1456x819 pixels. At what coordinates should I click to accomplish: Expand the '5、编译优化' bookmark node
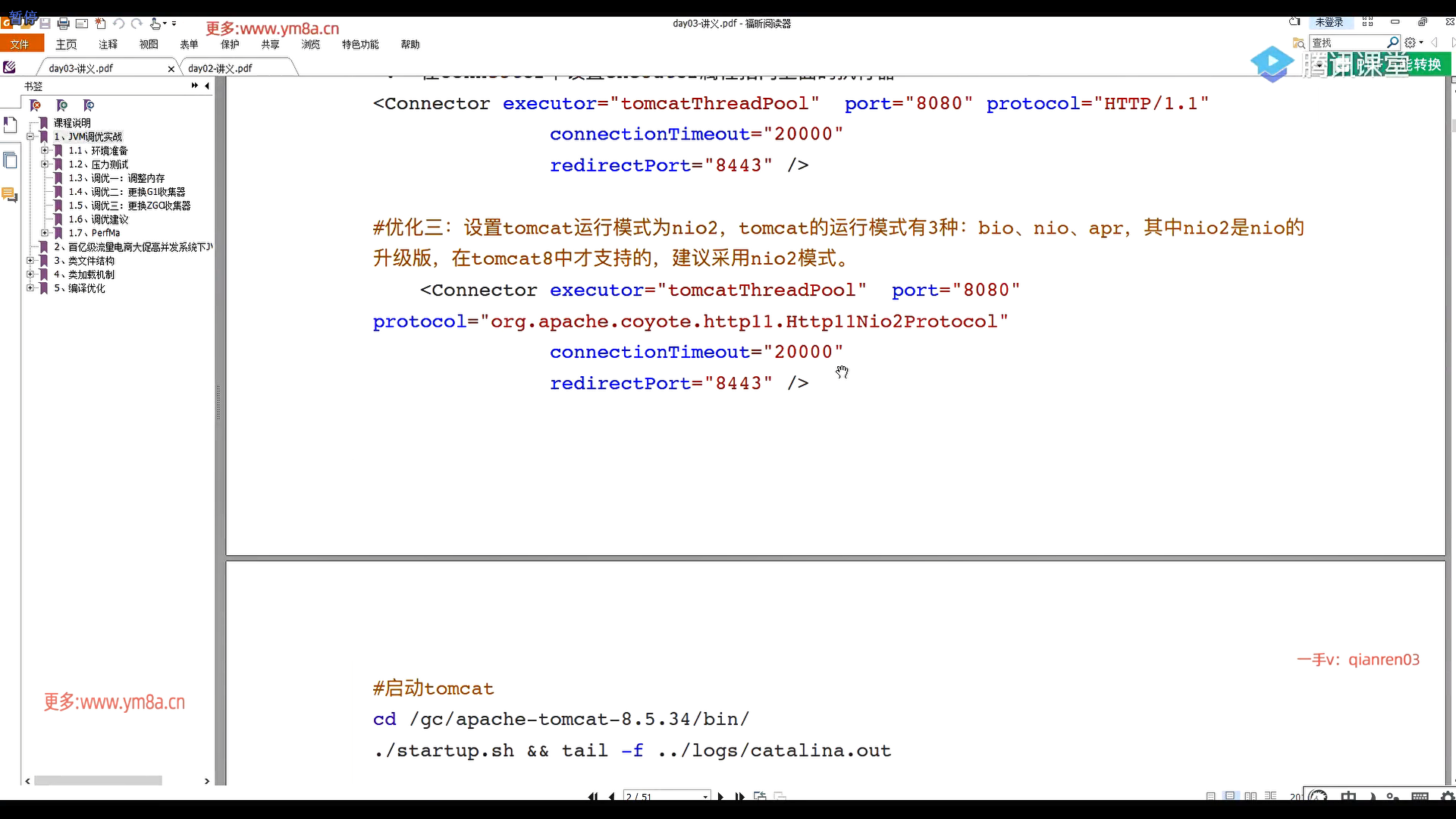coord(30,288)
